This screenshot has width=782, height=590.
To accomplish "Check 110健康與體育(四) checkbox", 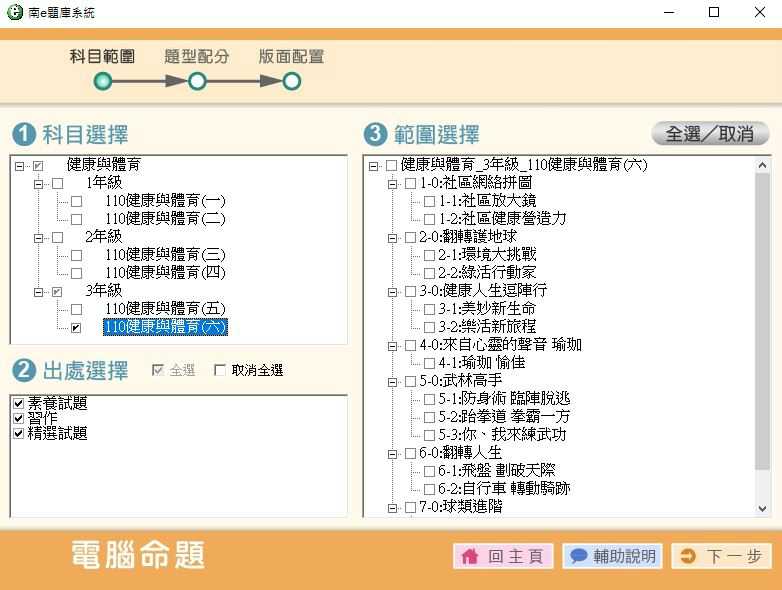I will tap(76, 273).
